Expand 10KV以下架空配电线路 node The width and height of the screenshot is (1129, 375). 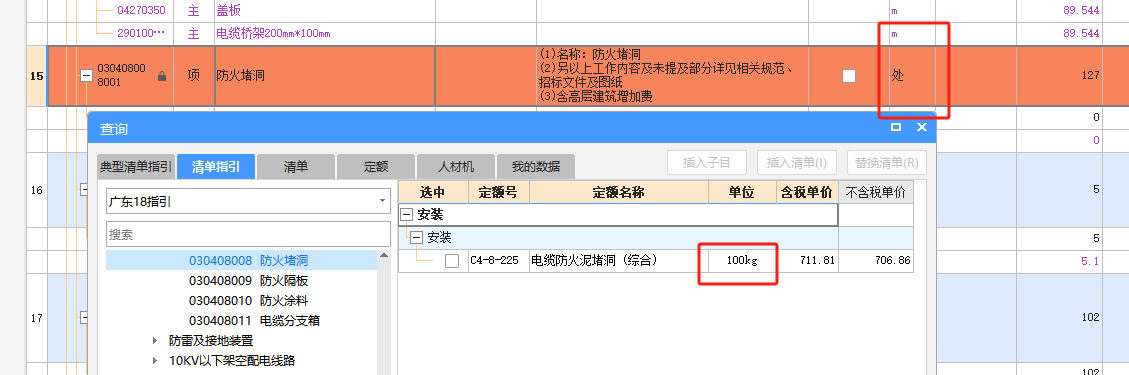pos(156,361)
